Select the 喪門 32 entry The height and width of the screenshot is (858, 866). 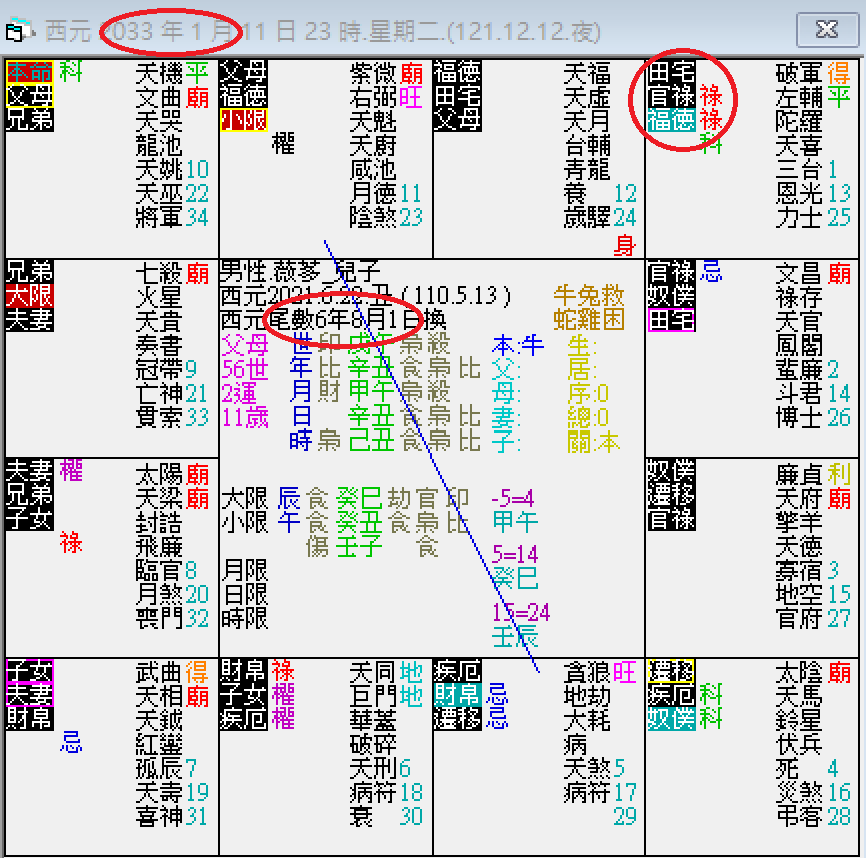172,618
